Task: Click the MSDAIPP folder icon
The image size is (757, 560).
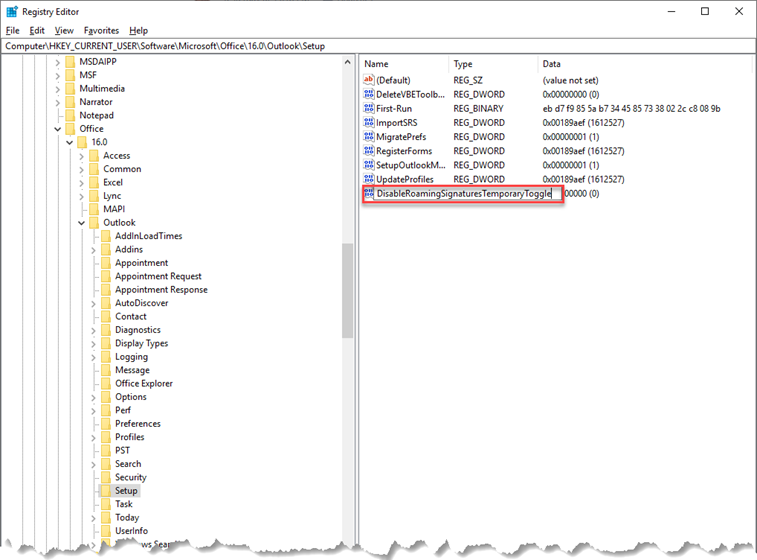Action: [x=70, y=62]
